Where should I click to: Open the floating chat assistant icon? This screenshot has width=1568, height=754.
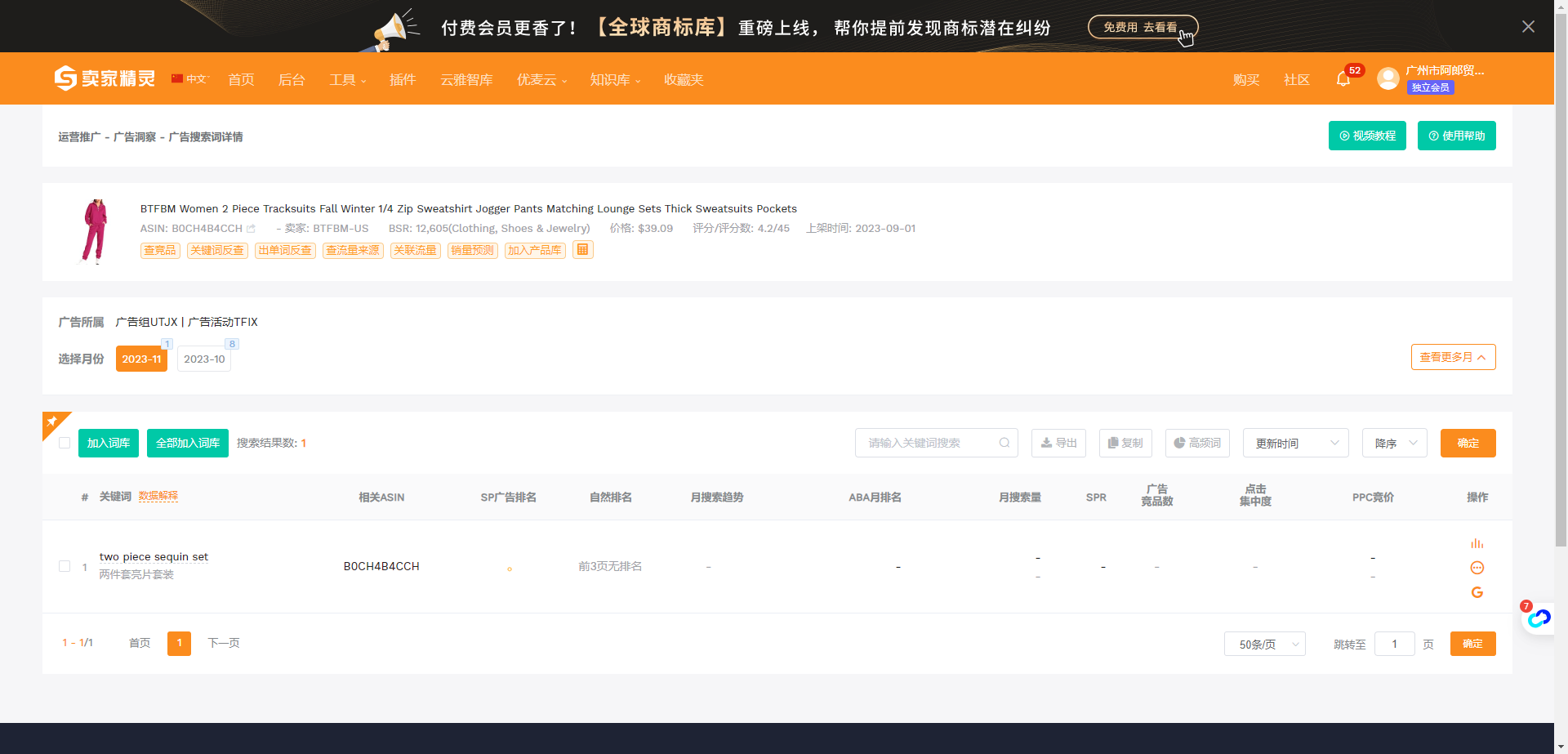click(x=1539, y=618)
